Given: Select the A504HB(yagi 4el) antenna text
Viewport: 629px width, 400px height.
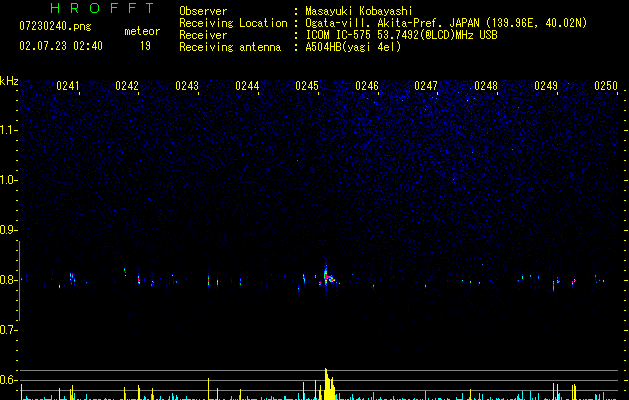Looking at the screenshot, I should tap(353, 47).
